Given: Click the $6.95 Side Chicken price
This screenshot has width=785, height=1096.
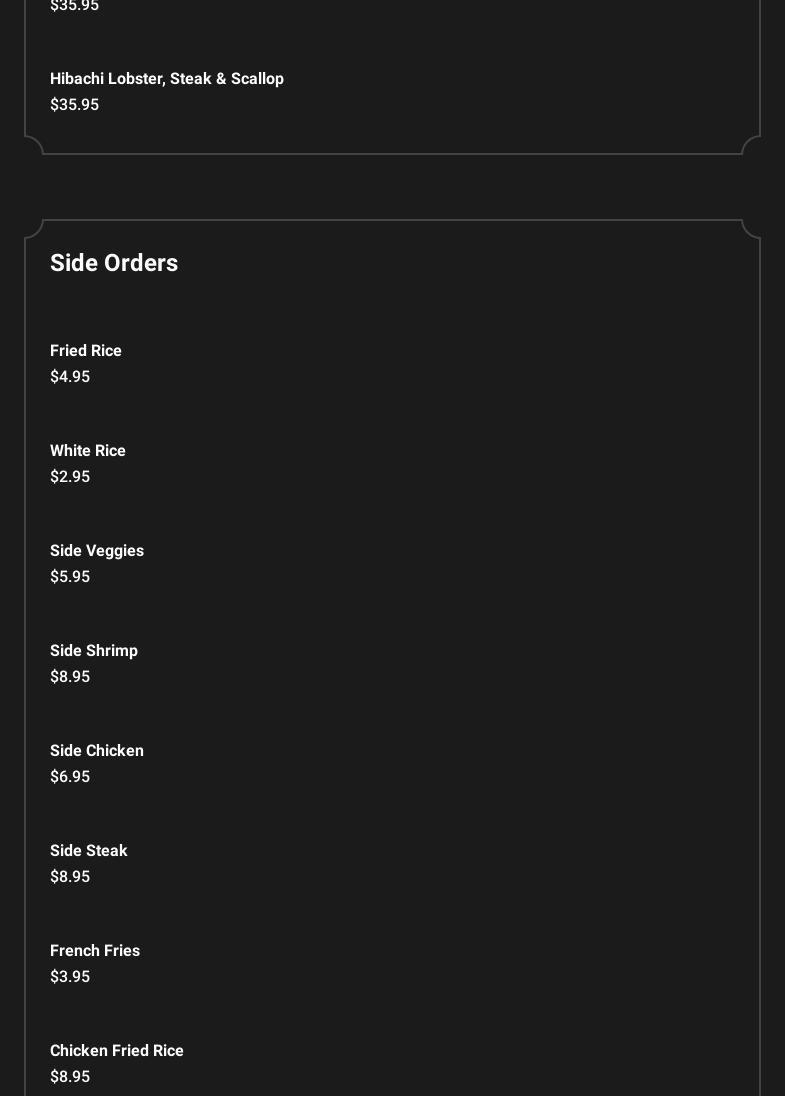Looking at the screenshot, I should click(x=70, y=776).
